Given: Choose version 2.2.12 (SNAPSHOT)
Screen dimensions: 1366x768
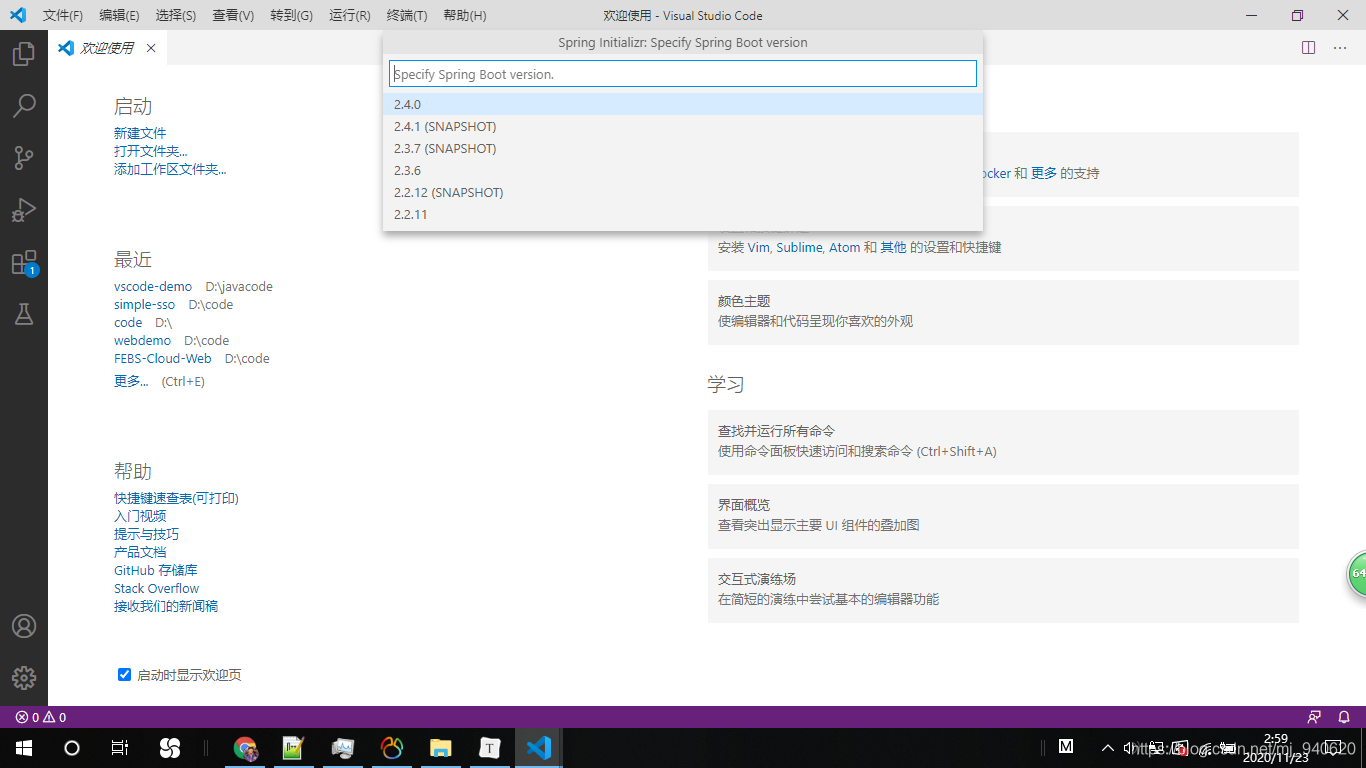Looking at the screenshot, I should click(x=682, y=192).
